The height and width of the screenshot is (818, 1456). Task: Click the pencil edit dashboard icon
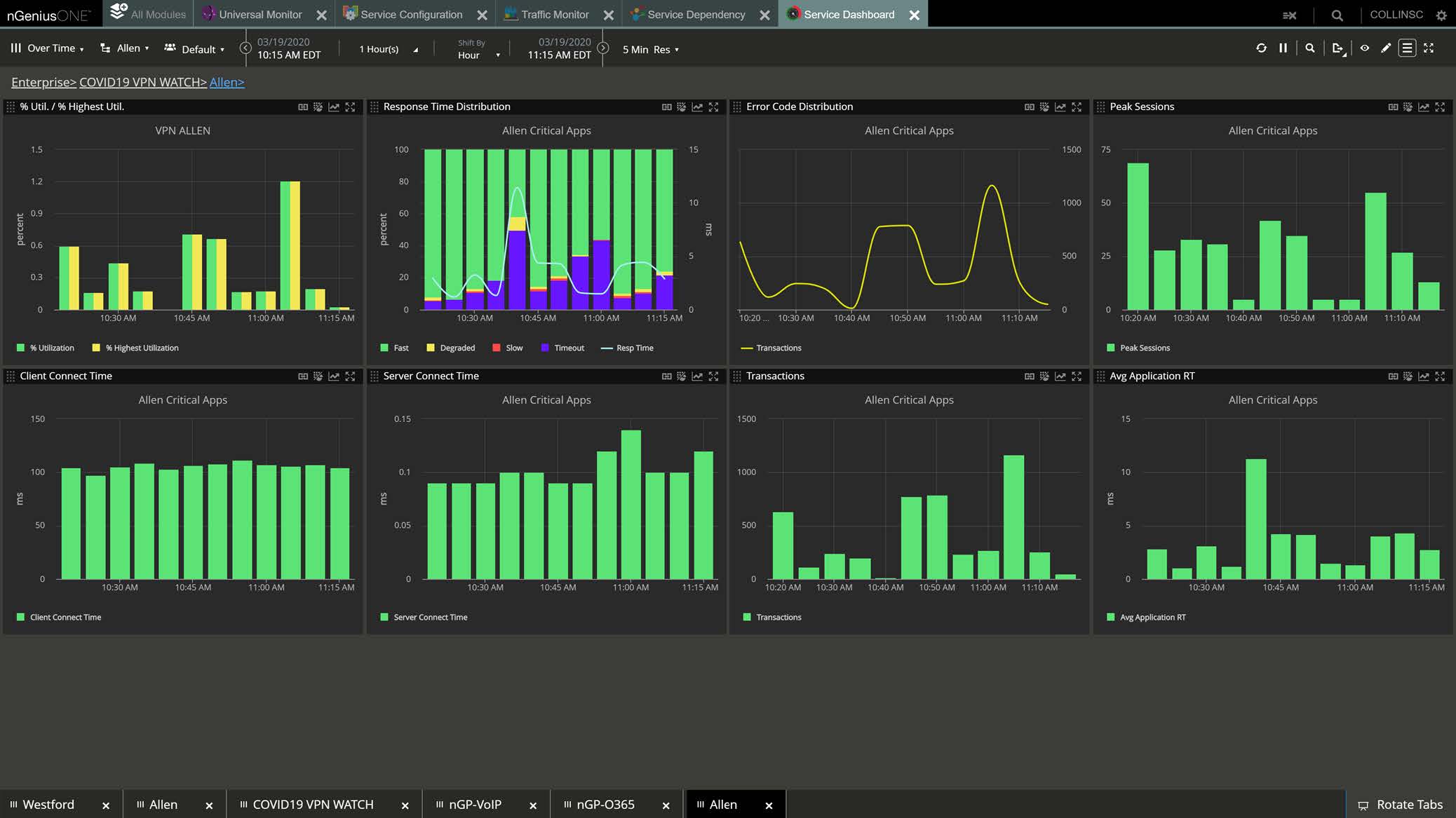point(1386,48)
